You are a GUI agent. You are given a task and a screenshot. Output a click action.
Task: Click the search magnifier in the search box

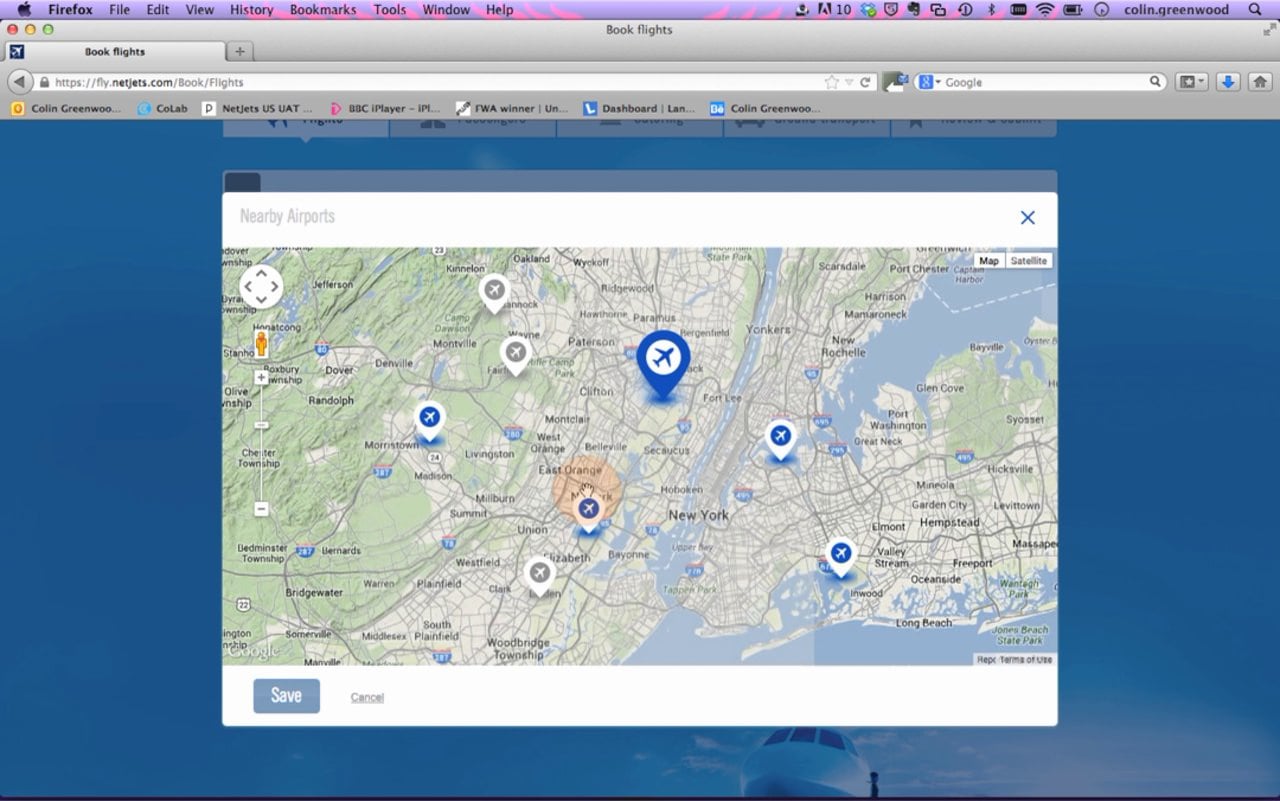coord(1155,82)
